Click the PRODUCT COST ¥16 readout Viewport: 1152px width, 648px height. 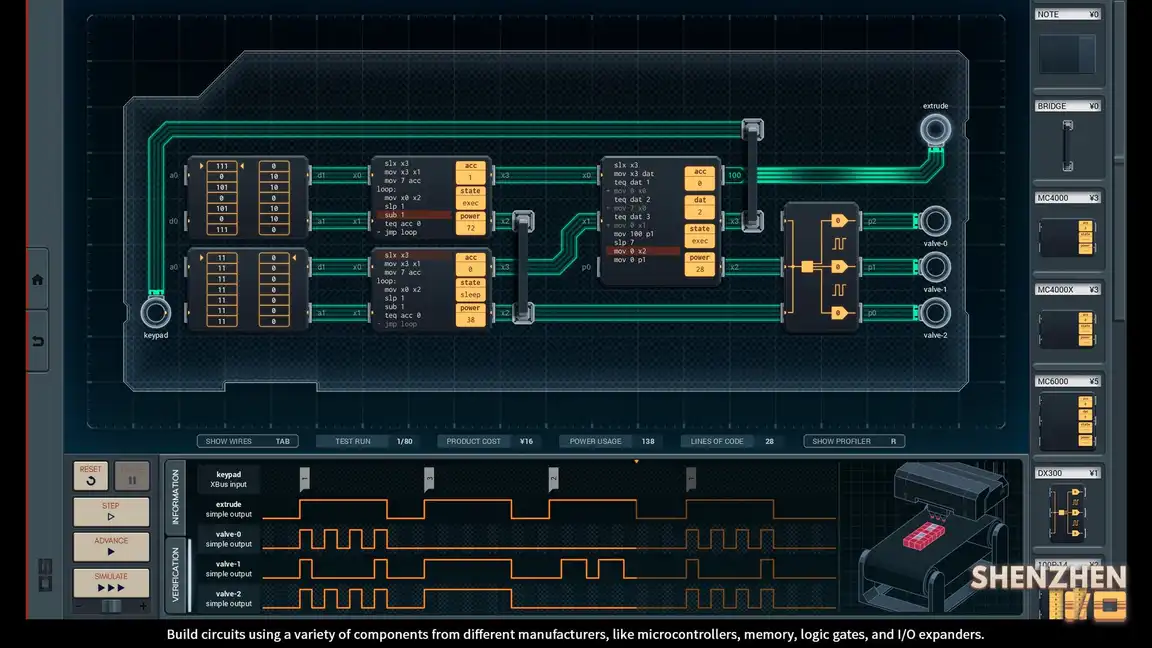point(489,442)
